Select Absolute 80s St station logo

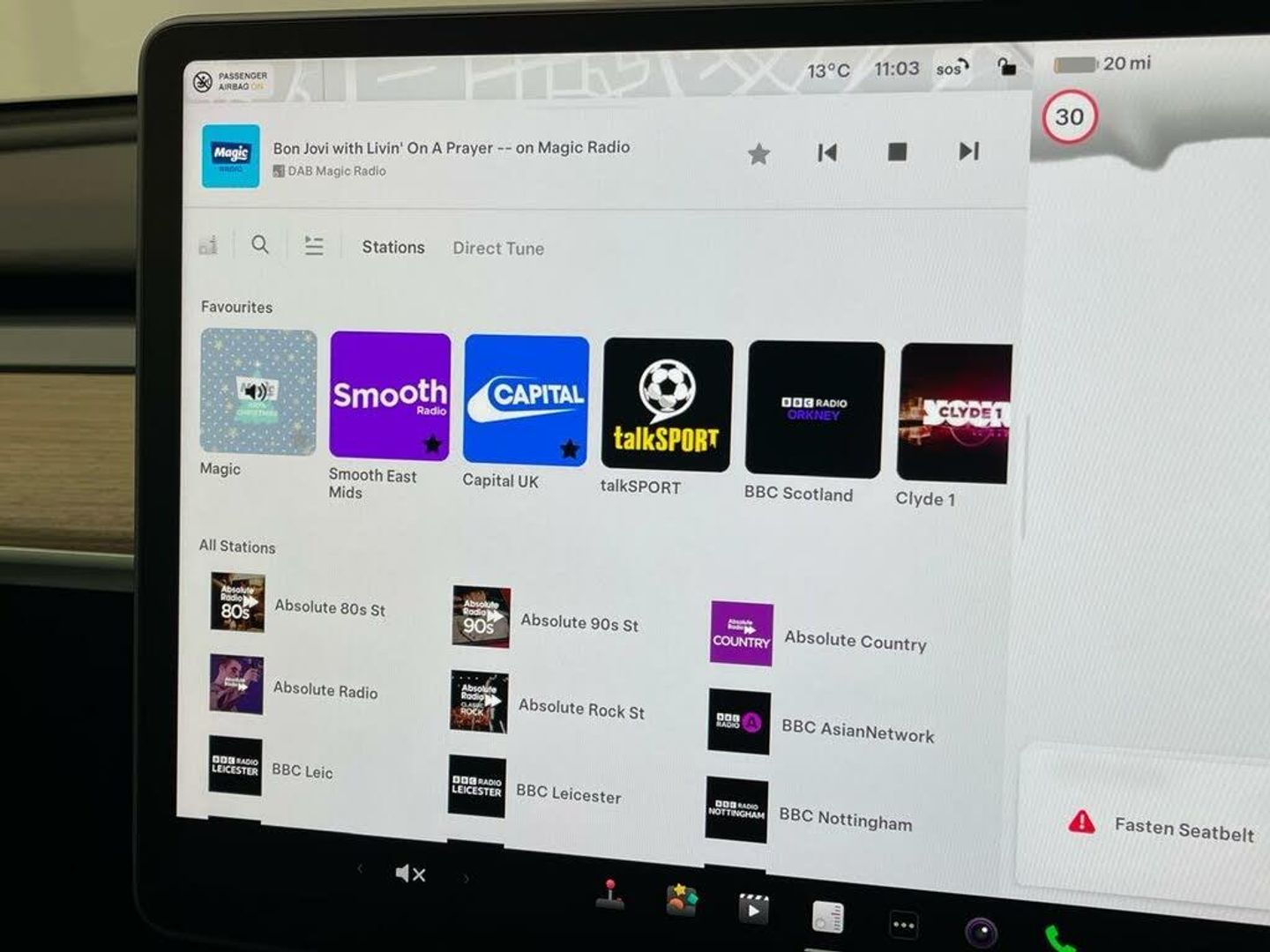[x=237, y=602]
